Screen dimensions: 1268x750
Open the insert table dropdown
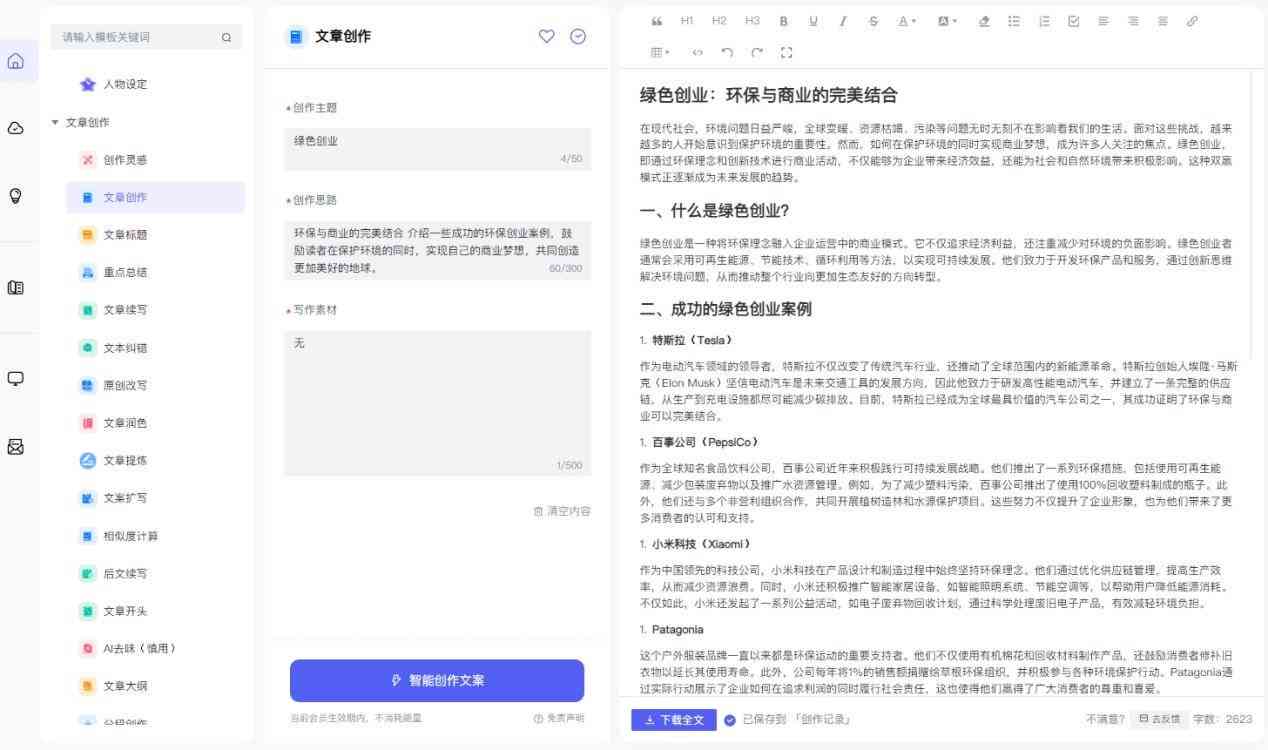[x=660, y=52]
